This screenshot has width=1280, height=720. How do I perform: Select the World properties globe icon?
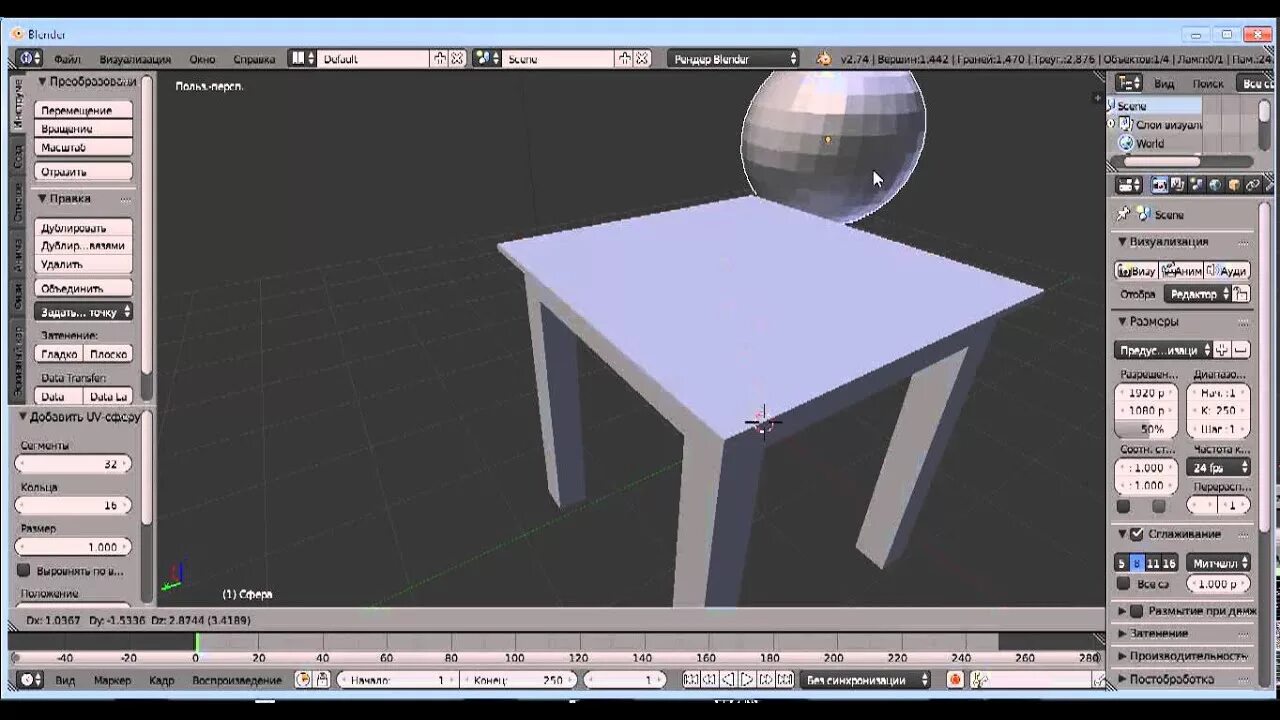tap(1215, 185)
